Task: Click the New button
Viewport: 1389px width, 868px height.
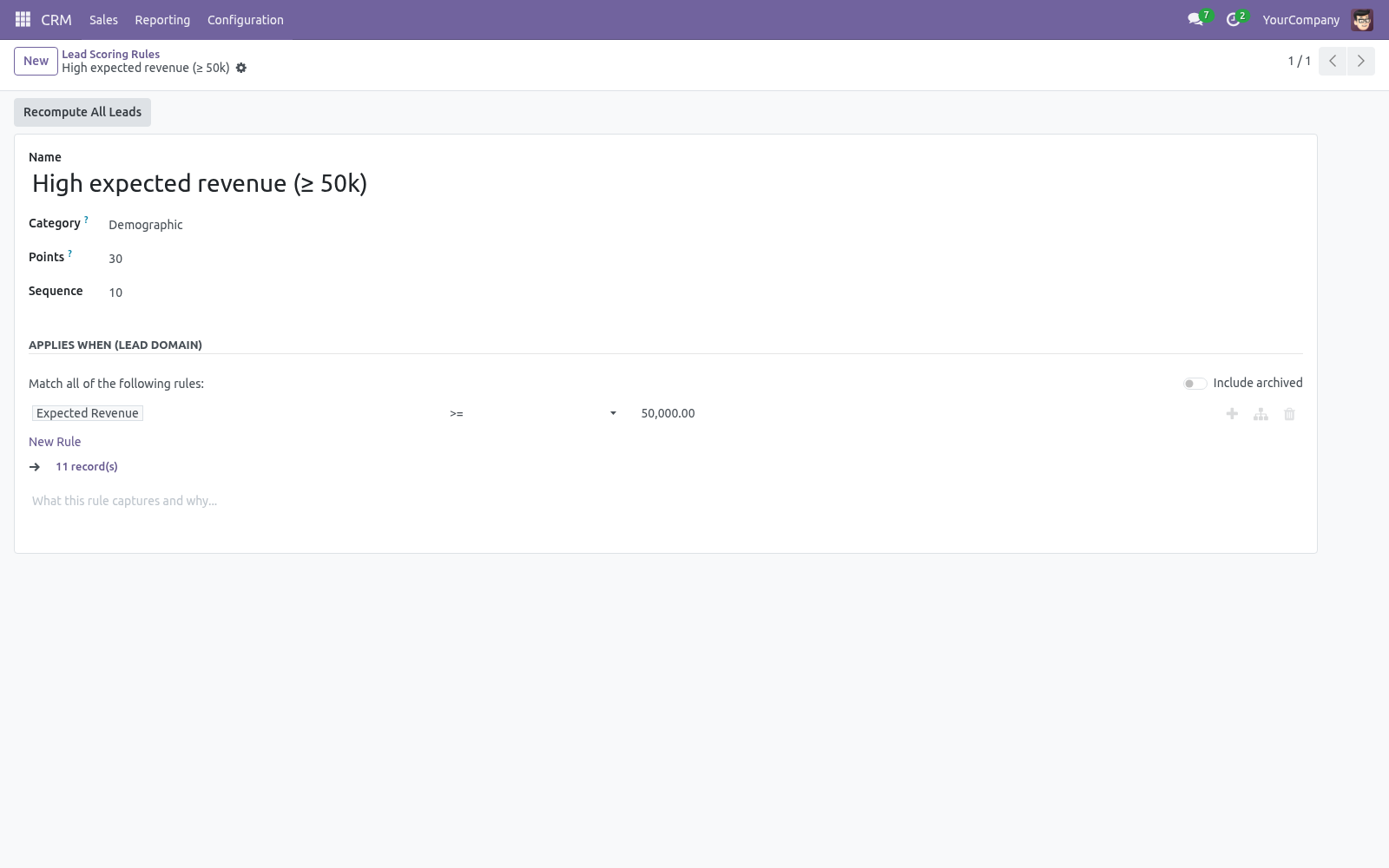Action: point(36,61)
